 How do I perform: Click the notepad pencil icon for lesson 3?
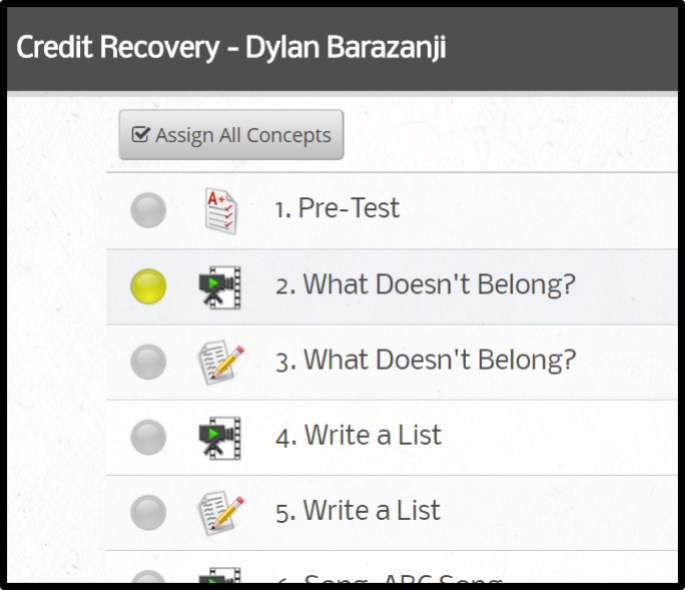click(x=221, y=362)
